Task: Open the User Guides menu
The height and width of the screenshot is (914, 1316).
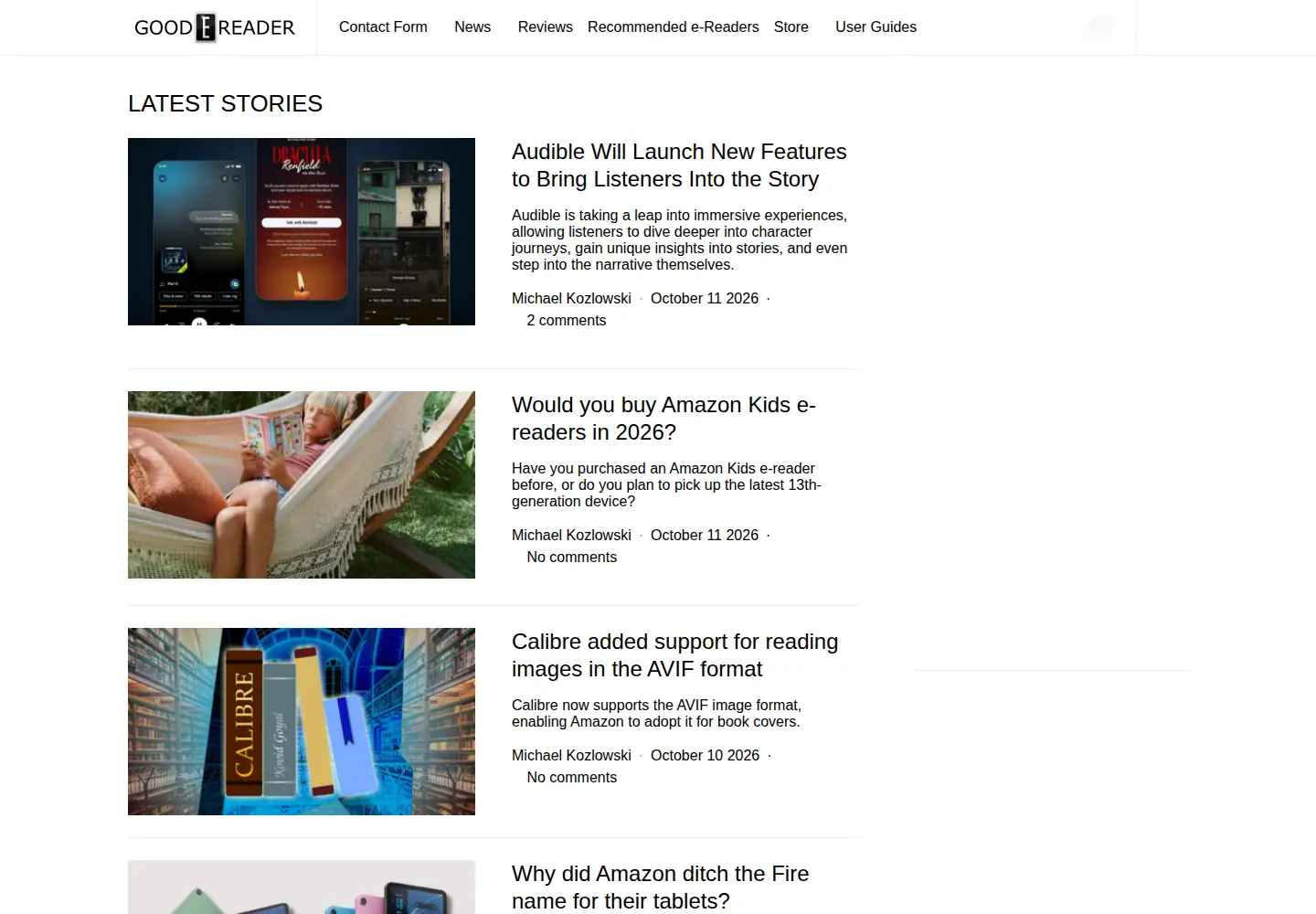Action: click(876, 27)
